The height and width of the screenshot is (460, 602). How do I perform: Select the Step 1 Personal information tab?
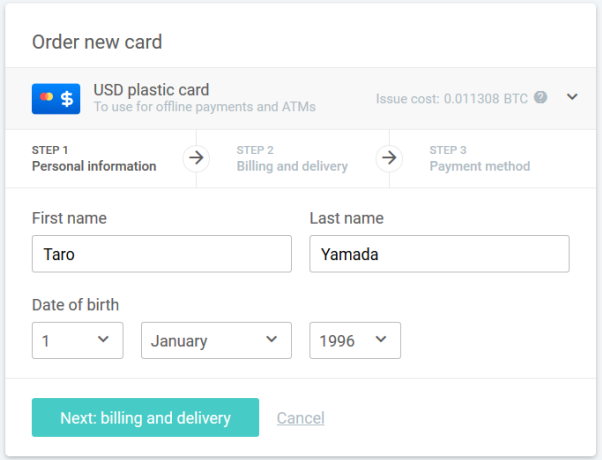(94, 159)
